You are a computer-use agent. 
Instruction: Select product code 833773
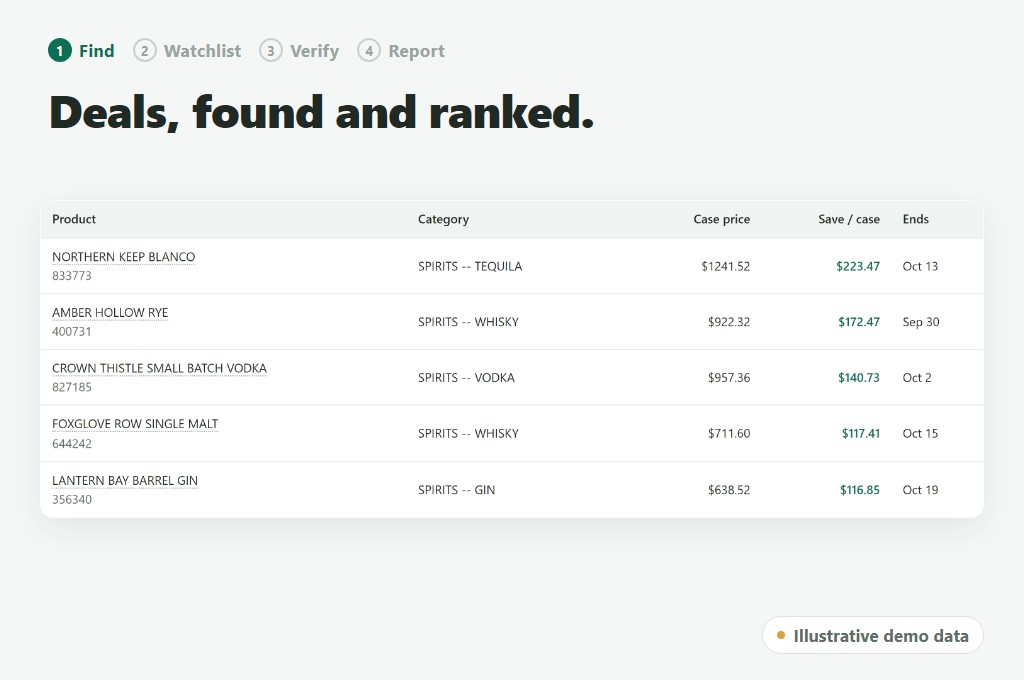[72, 276]
